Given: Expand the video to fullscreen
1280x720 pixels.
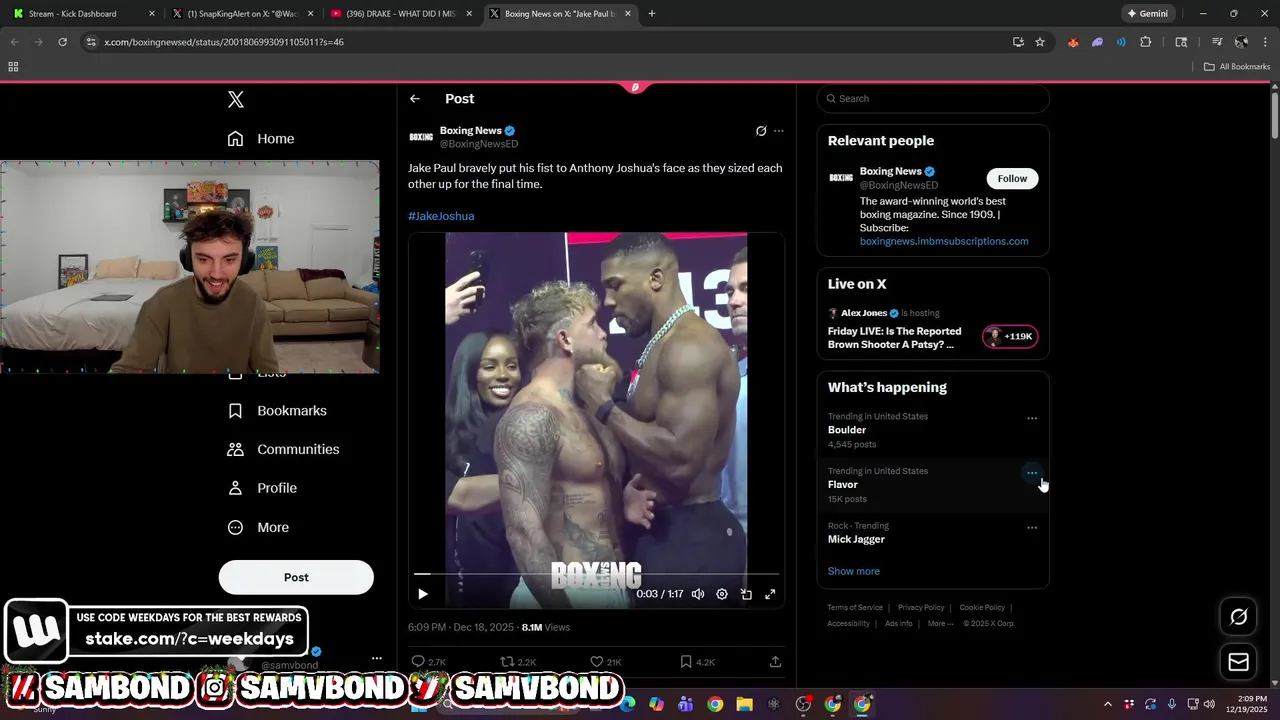Looking at the screenshot, I should coord(770,594).
